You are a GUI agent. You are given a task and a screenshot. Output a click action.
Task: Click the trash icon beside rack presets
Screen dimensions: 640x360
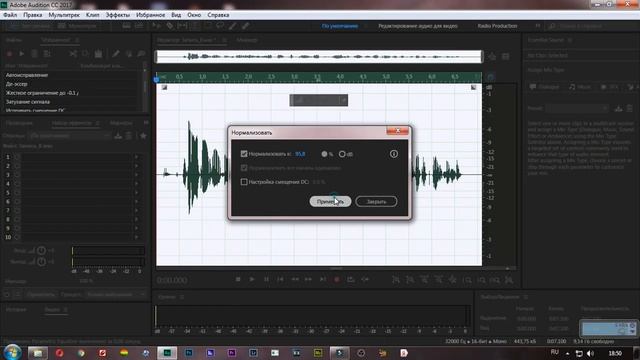(x=129, y=136)
